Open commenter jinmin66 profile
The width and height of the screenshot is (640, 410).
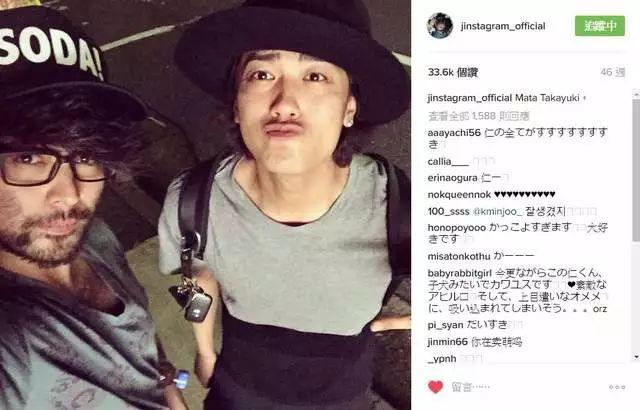pyautogui.click(x=447, y=341)
